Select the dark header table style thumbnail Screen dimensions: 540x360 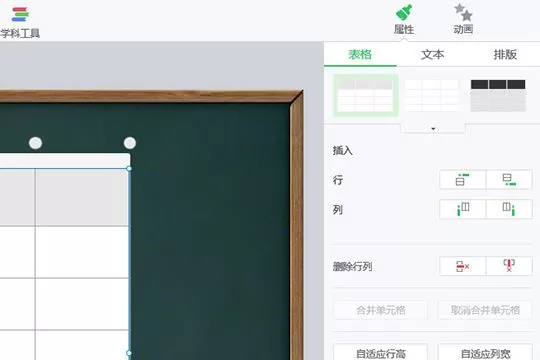click(x=498, y=95)
